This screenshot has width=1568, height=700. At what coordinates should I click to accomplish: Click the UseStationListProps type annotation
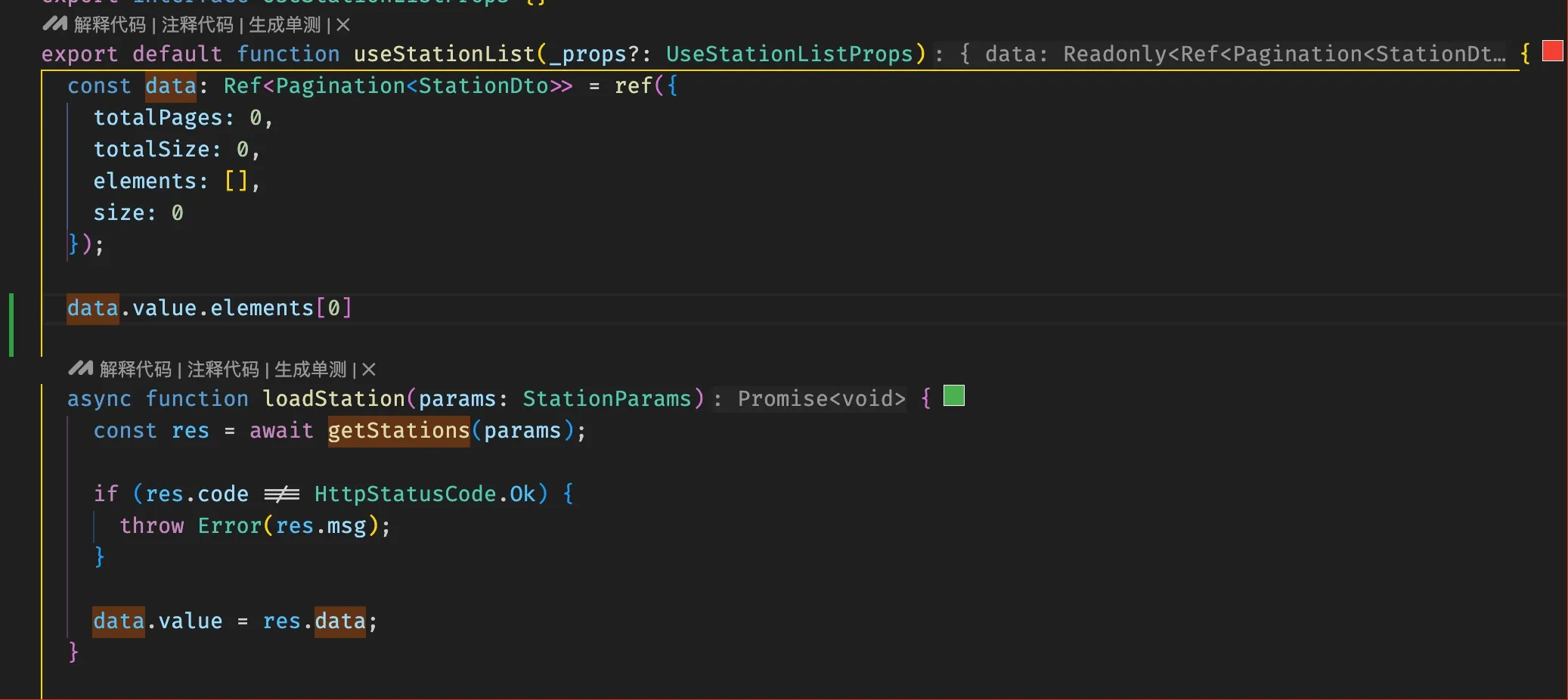(789, 54)
